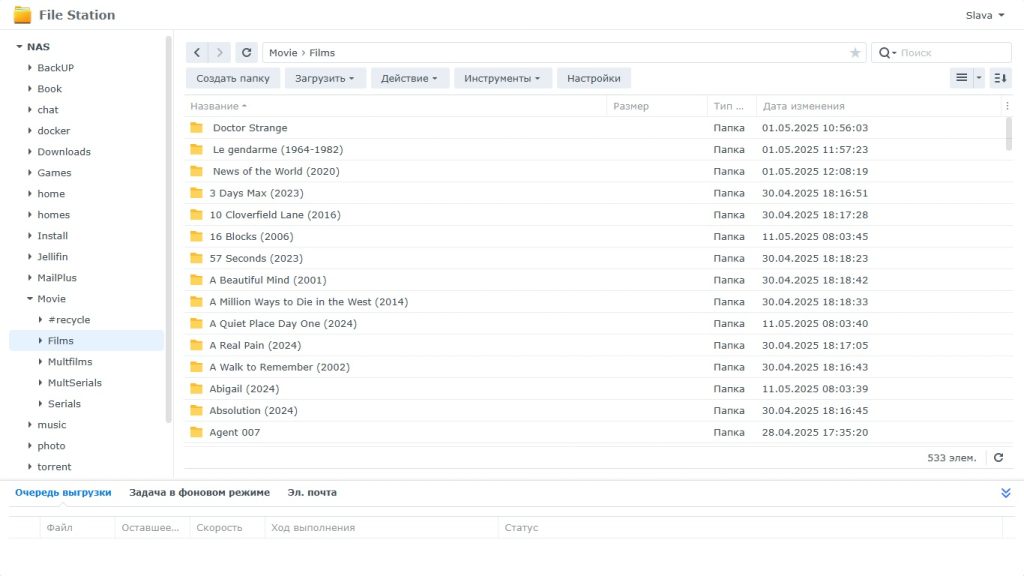Select Absolution (2024) folder name
Image resolution: width=1024 pixels, height=576 pixels.
point(253,410)
